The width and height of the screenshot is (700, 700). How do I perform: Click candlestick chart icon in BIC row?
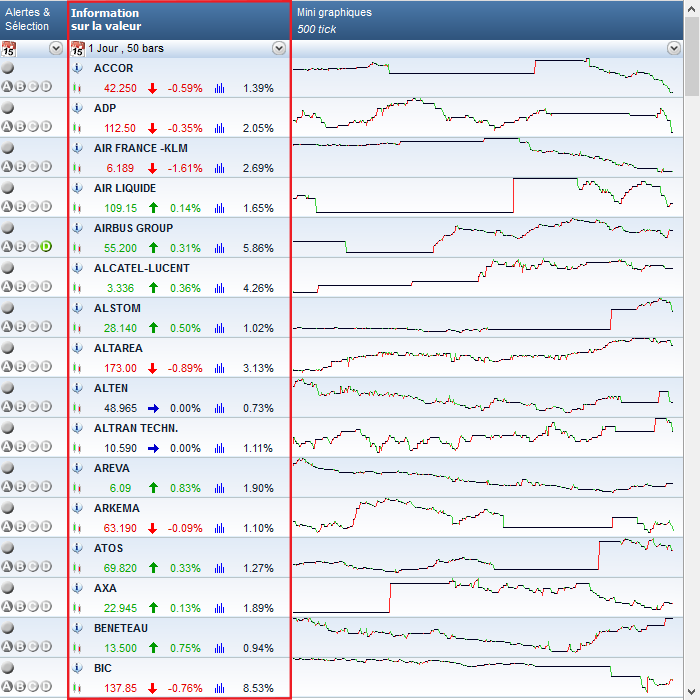click(x=77, y=688)
